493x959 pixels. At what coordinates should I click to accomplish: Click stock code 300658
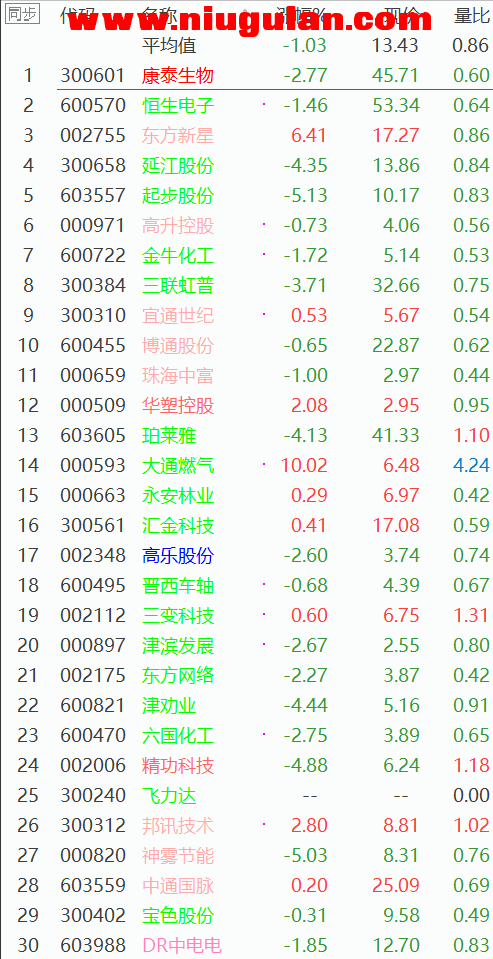coord(93,165)
